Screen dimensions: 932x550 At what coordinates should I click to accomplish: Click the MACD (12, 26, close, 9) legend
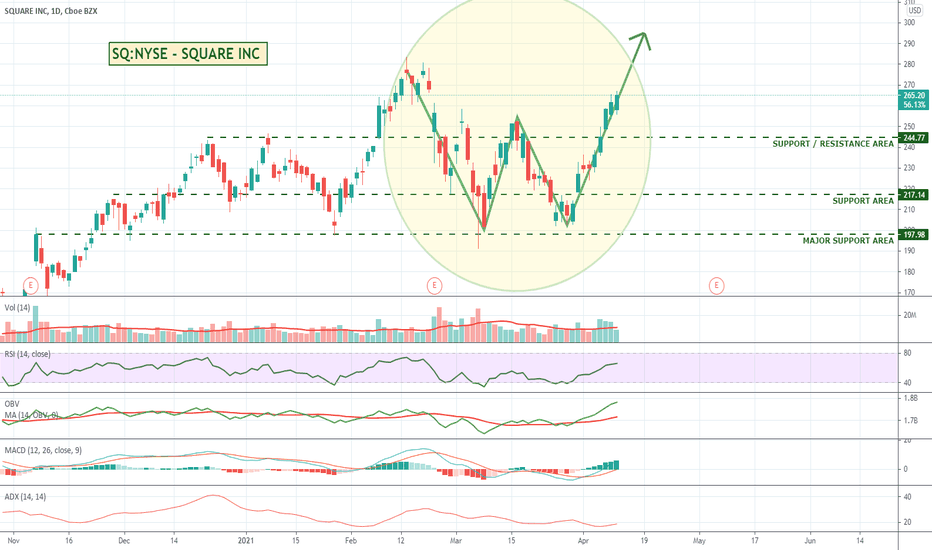(x=43, y=450)
